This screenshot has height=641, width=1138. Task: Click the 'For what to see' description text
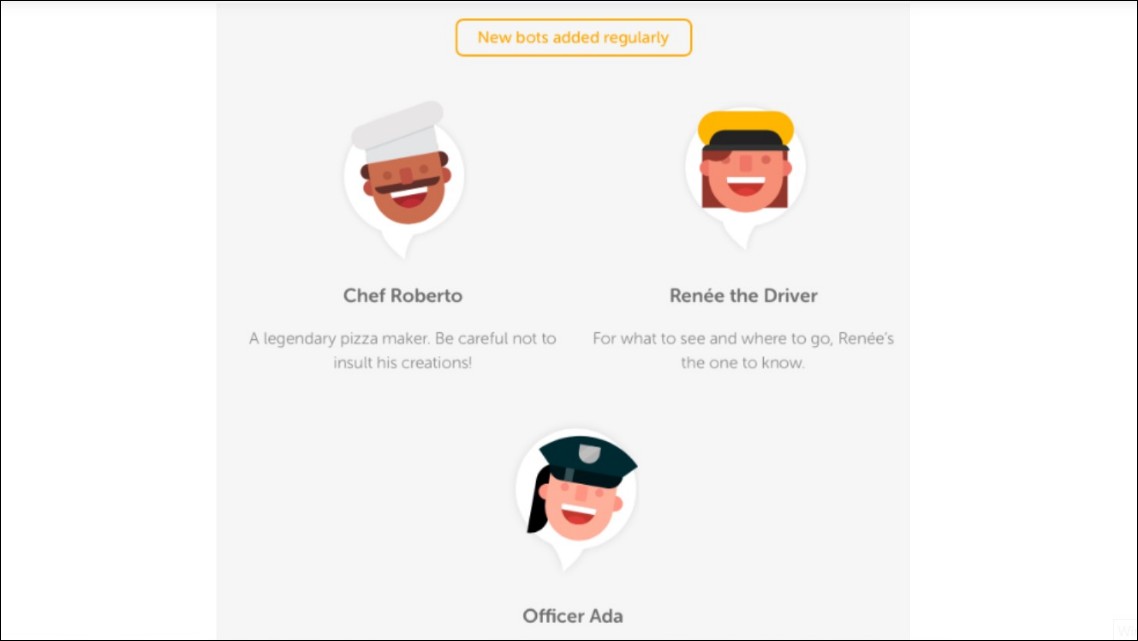tap(743, 350)
